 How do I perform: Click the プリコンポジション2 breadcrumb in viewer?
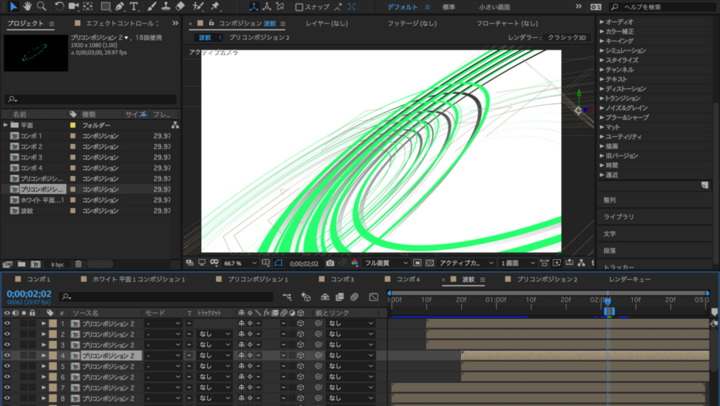[x=259, y=38]
